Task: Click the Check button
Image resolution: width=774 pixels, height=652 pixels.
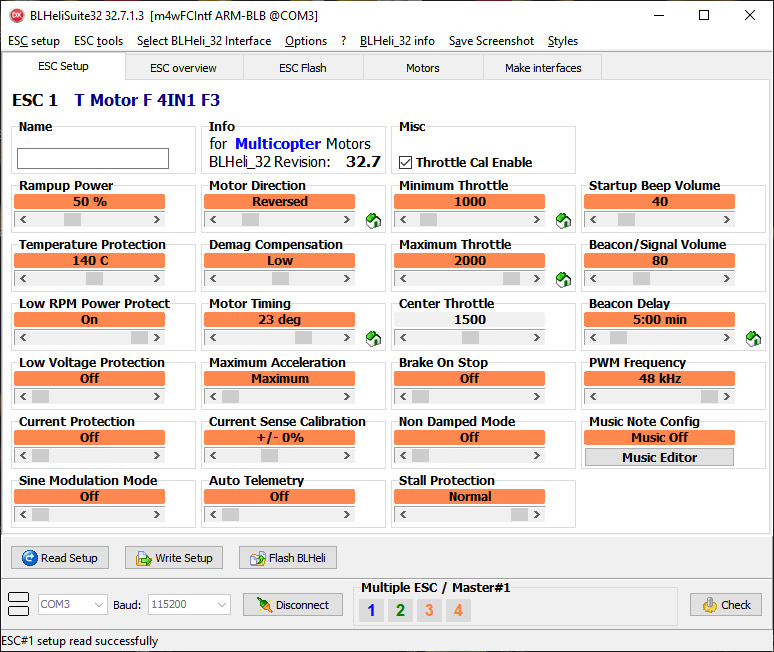Action: click(x=726, y=605)
